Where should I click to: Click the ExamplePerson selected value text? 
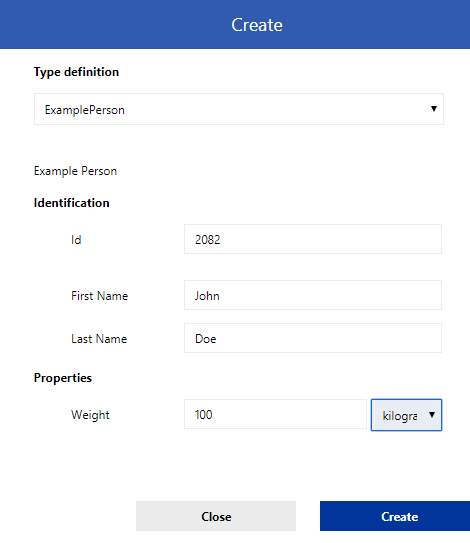click(x=85, y=110)
